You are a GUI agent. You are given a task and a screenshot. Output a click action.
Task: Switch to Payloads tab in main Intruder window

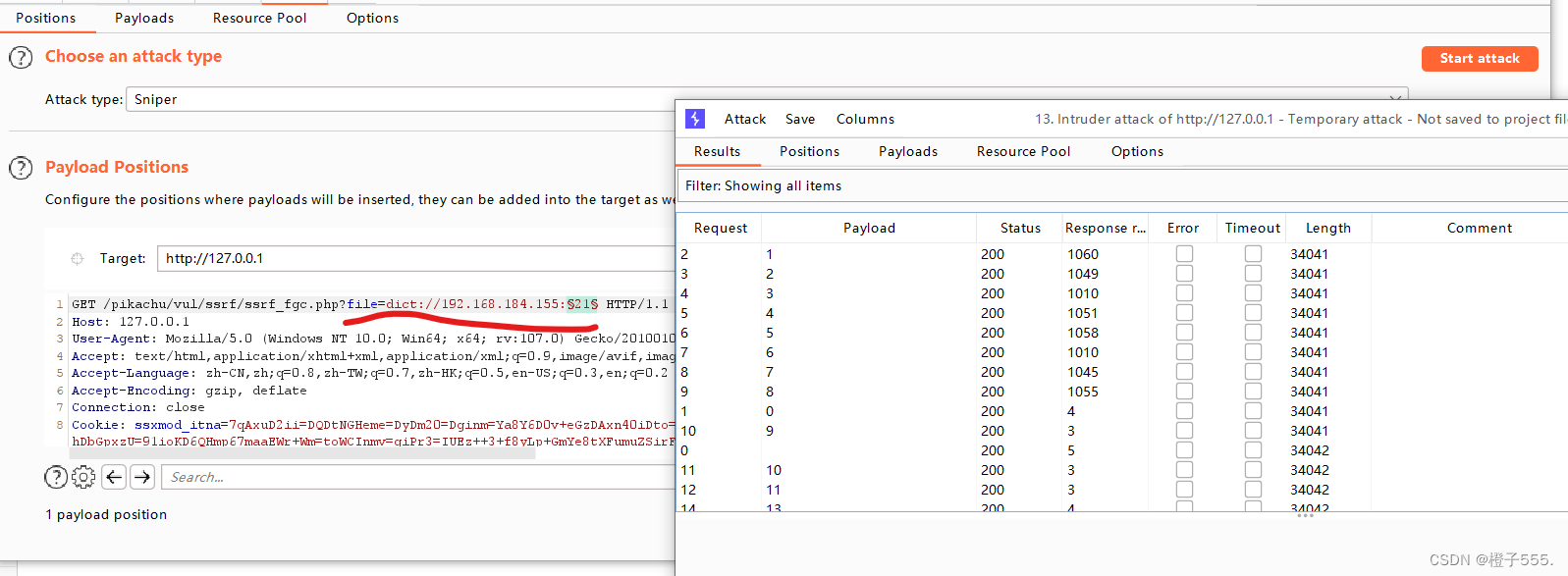click(144, 18)
